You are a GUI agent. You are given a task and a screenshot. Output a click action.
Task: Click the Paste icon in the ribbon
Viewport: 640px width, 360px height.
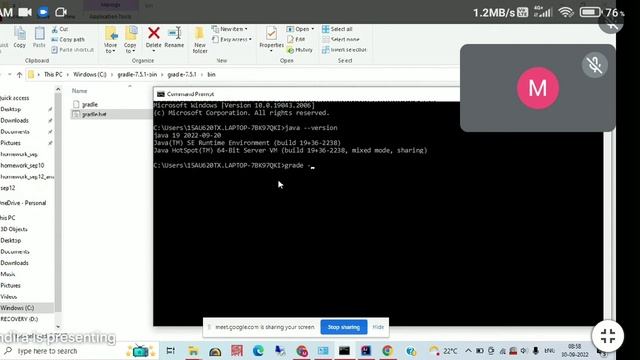[39, 37]
